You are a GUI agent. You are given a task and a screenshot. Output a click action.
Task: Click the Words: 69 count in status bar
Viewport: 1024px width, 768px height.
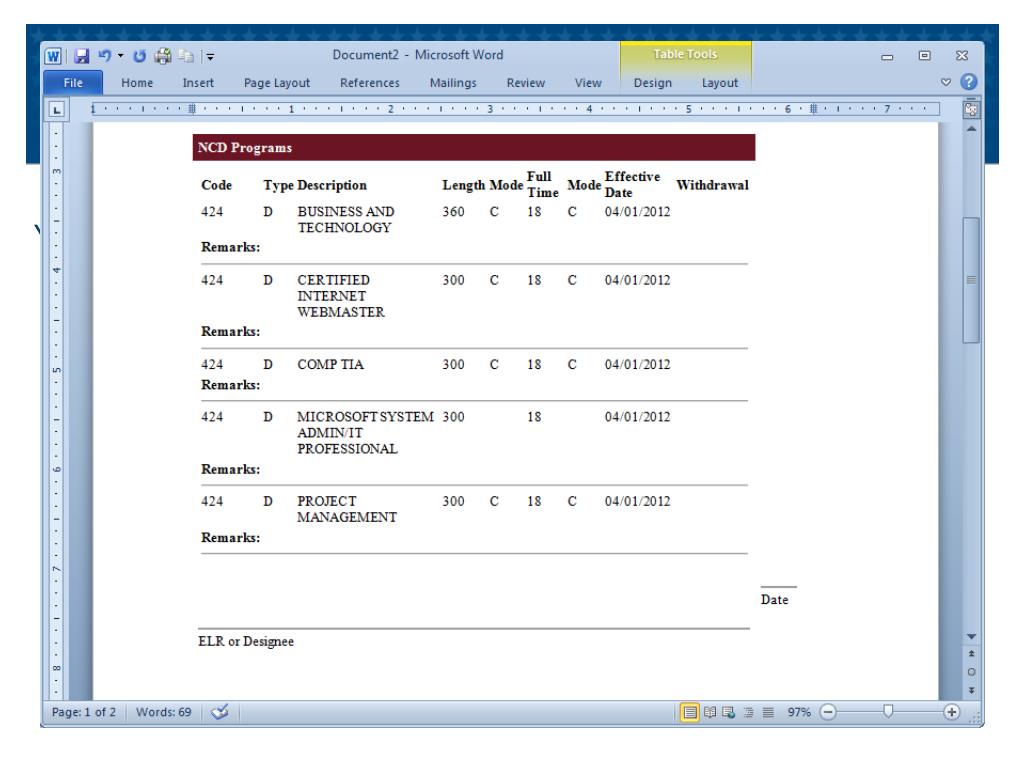point(164,712)
